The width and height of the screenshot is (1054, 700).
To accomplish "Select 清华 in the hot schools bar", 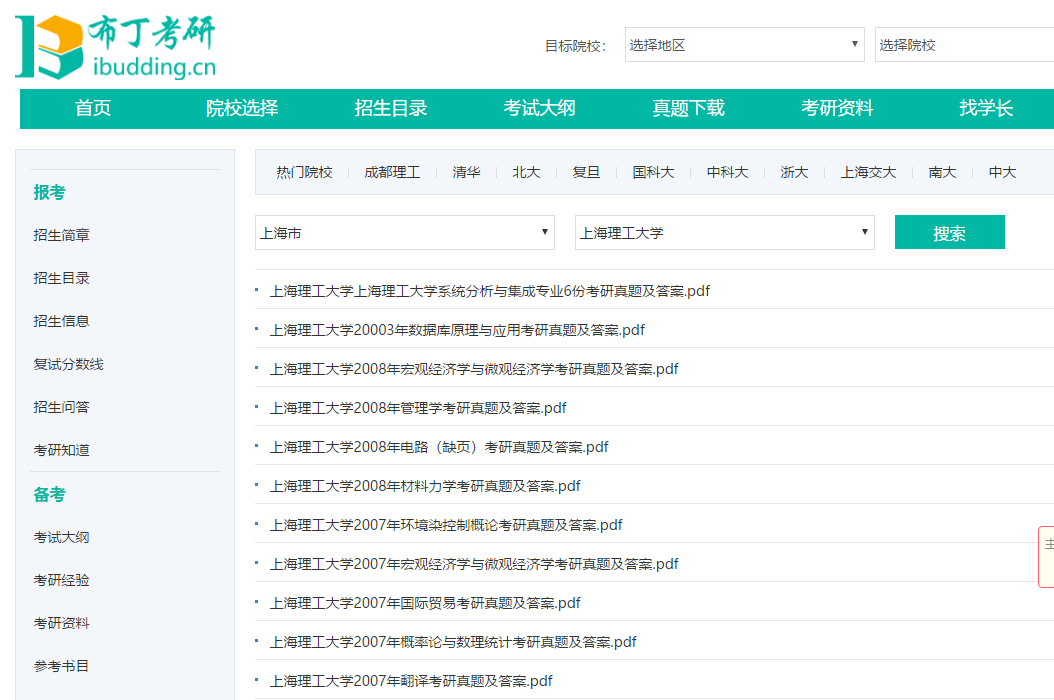I will coord(467,172).
